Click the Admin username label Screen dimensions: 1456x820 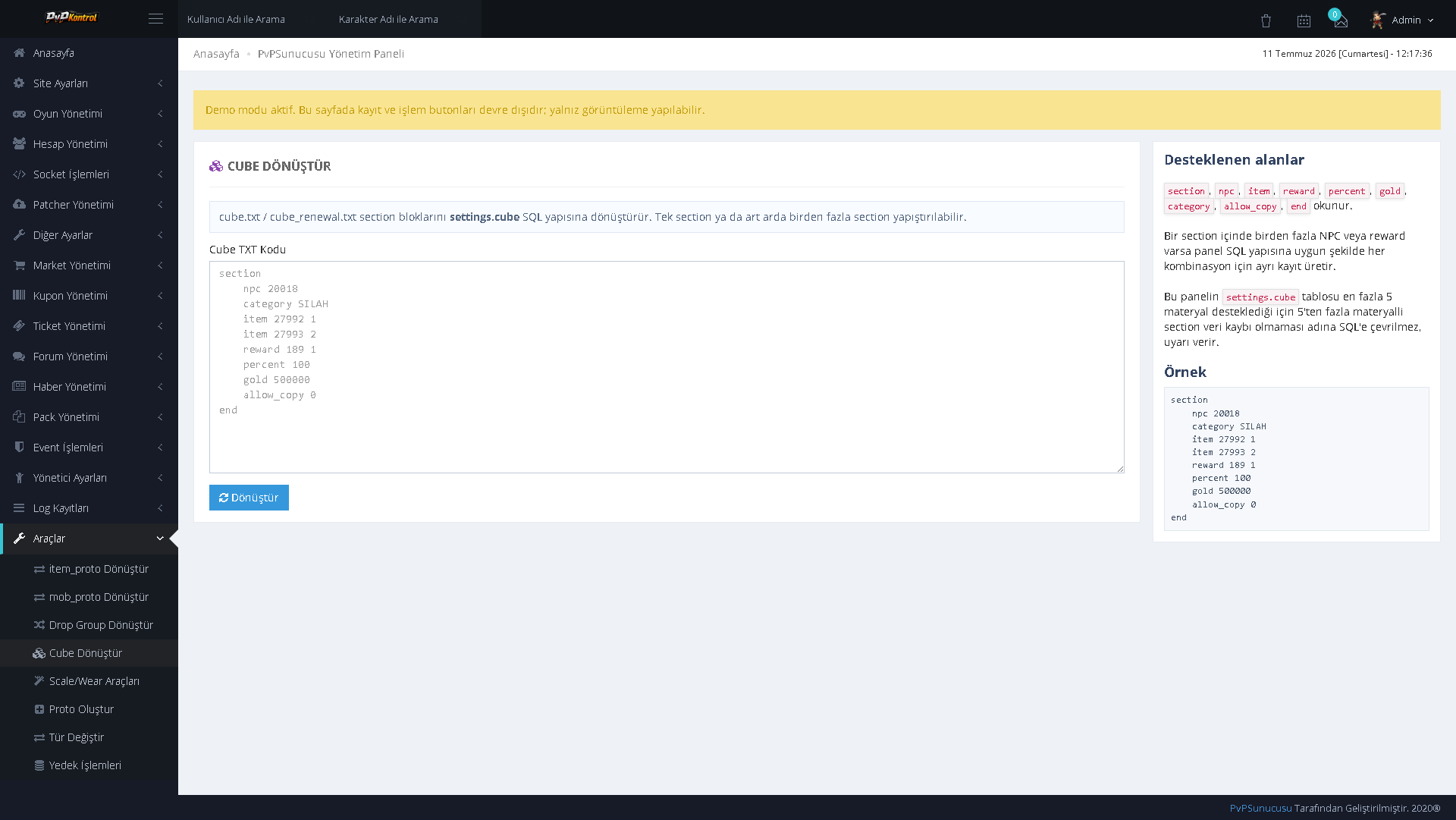[x=1406, y=20]
